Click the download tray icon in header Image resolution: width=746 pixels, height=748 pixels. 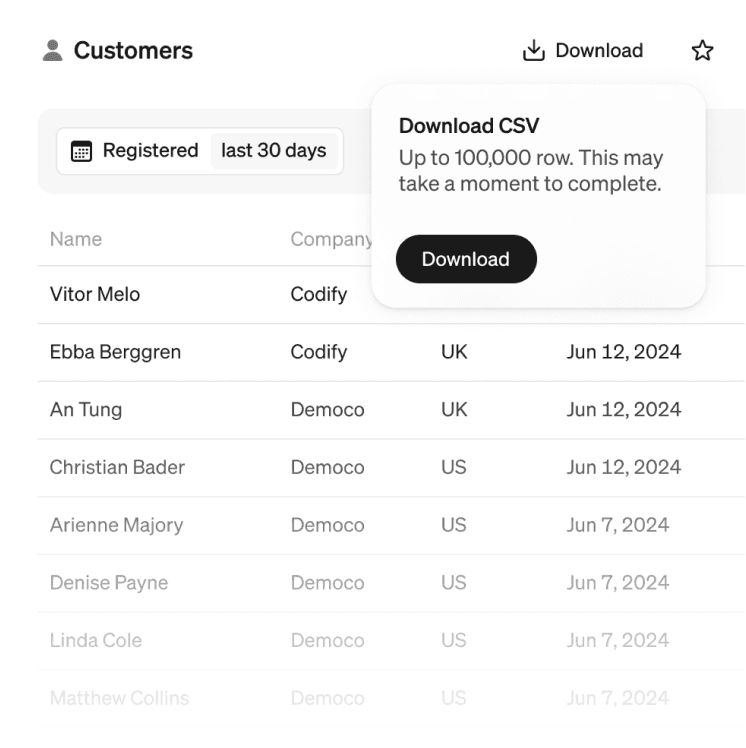pos(533,51)
